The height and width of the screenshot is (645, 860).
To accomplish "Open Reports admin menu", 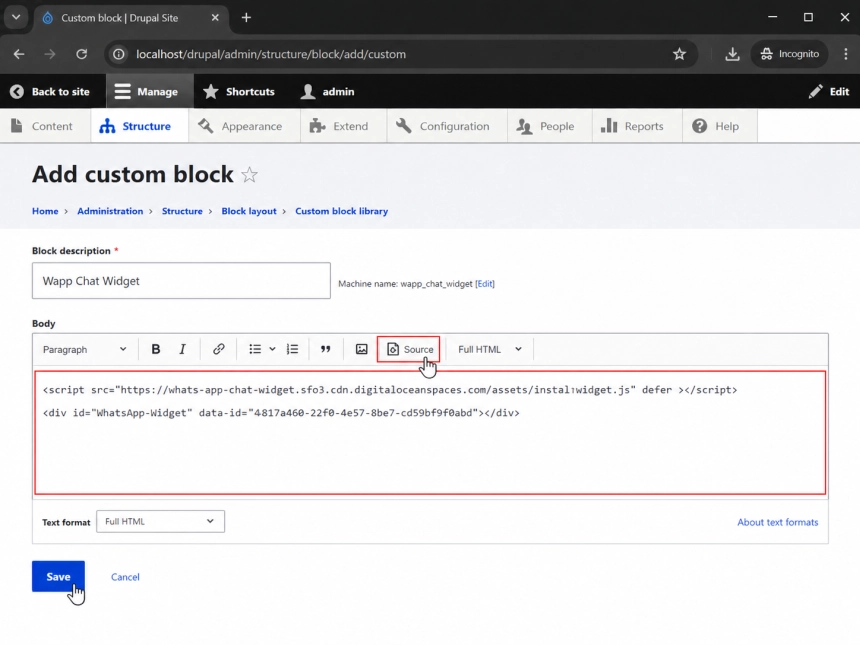I will [637, 126].
